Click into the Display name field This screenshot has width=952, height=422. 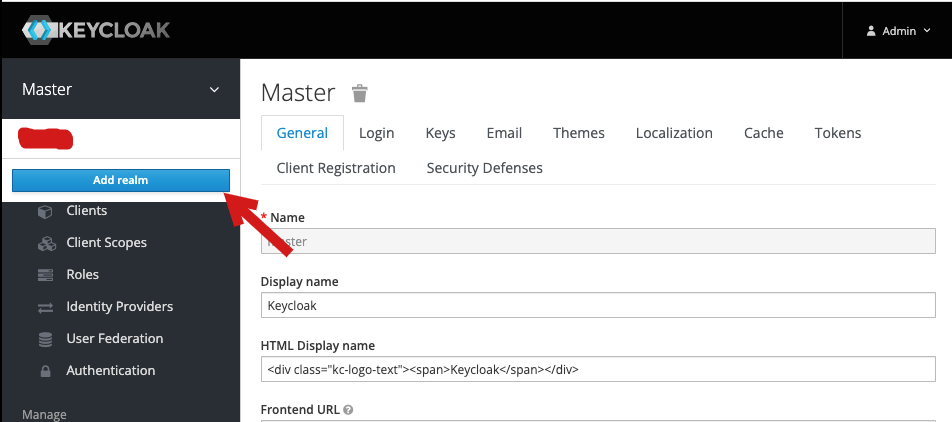click(x=597, y=305)
